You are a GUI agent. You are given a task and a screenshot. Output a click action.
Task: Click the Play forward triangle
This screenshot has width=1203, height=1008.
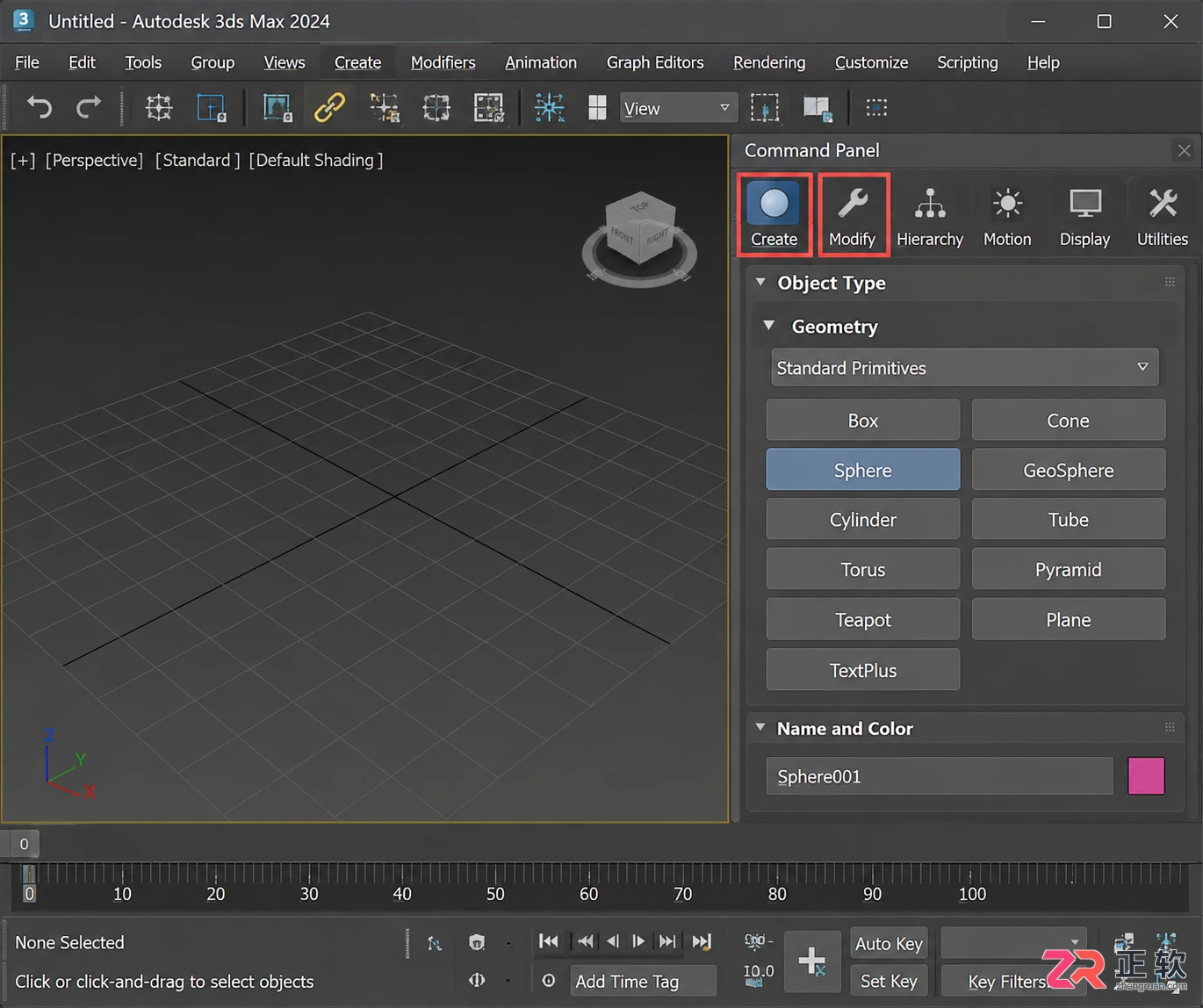click(638, 941)
